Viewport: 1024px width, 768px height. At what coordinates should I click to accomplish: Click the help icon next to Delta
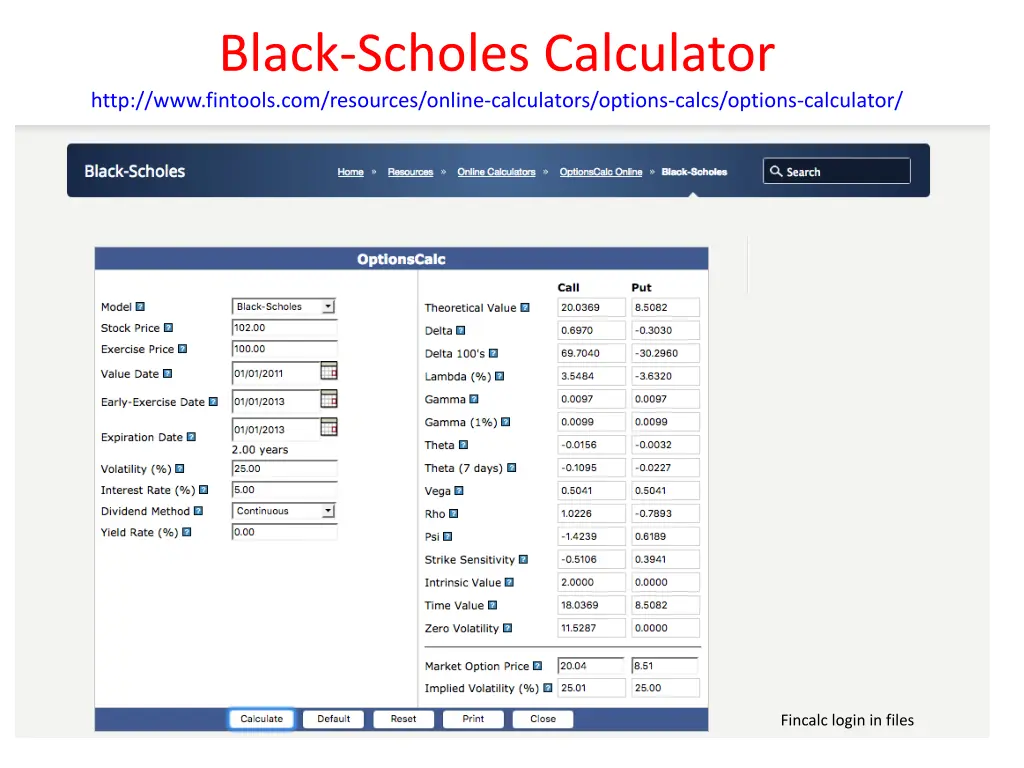[461, 330]
